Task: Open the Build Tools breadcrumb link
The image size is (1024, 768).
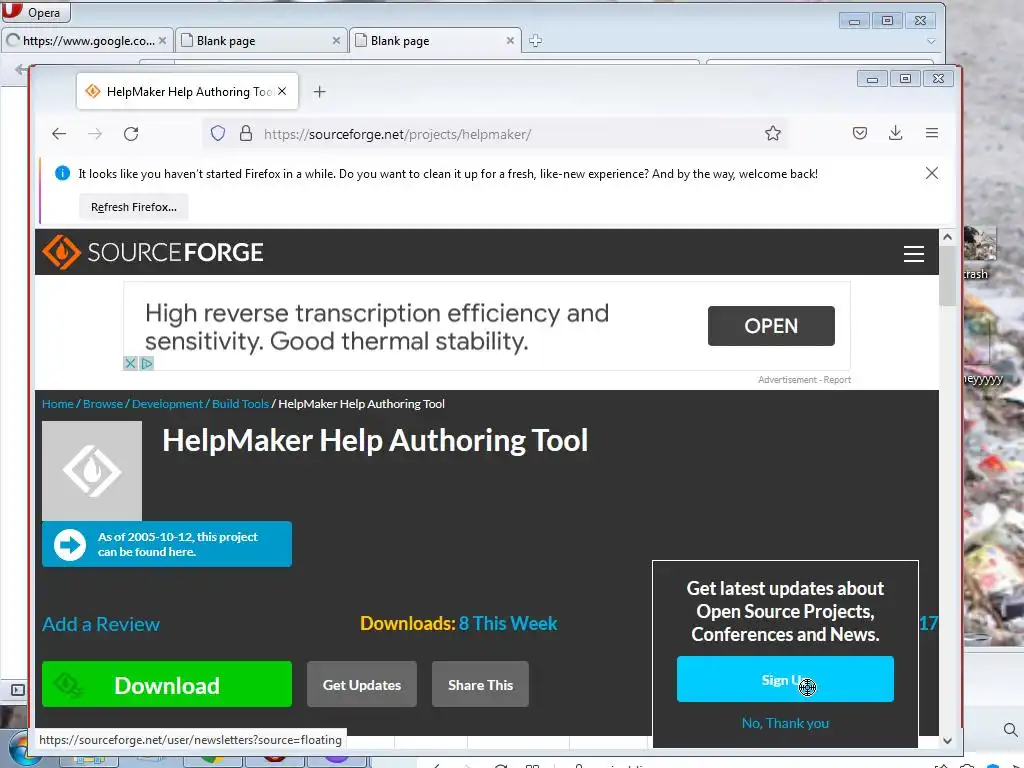Action: point(240,404)
